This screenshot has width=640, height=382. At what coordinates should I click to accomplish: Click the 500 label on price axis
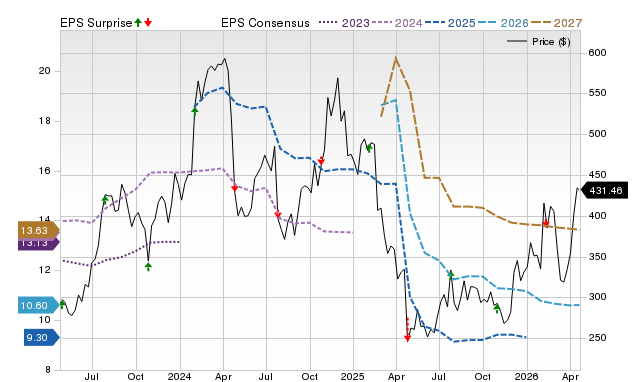click(x=597, y=134)
